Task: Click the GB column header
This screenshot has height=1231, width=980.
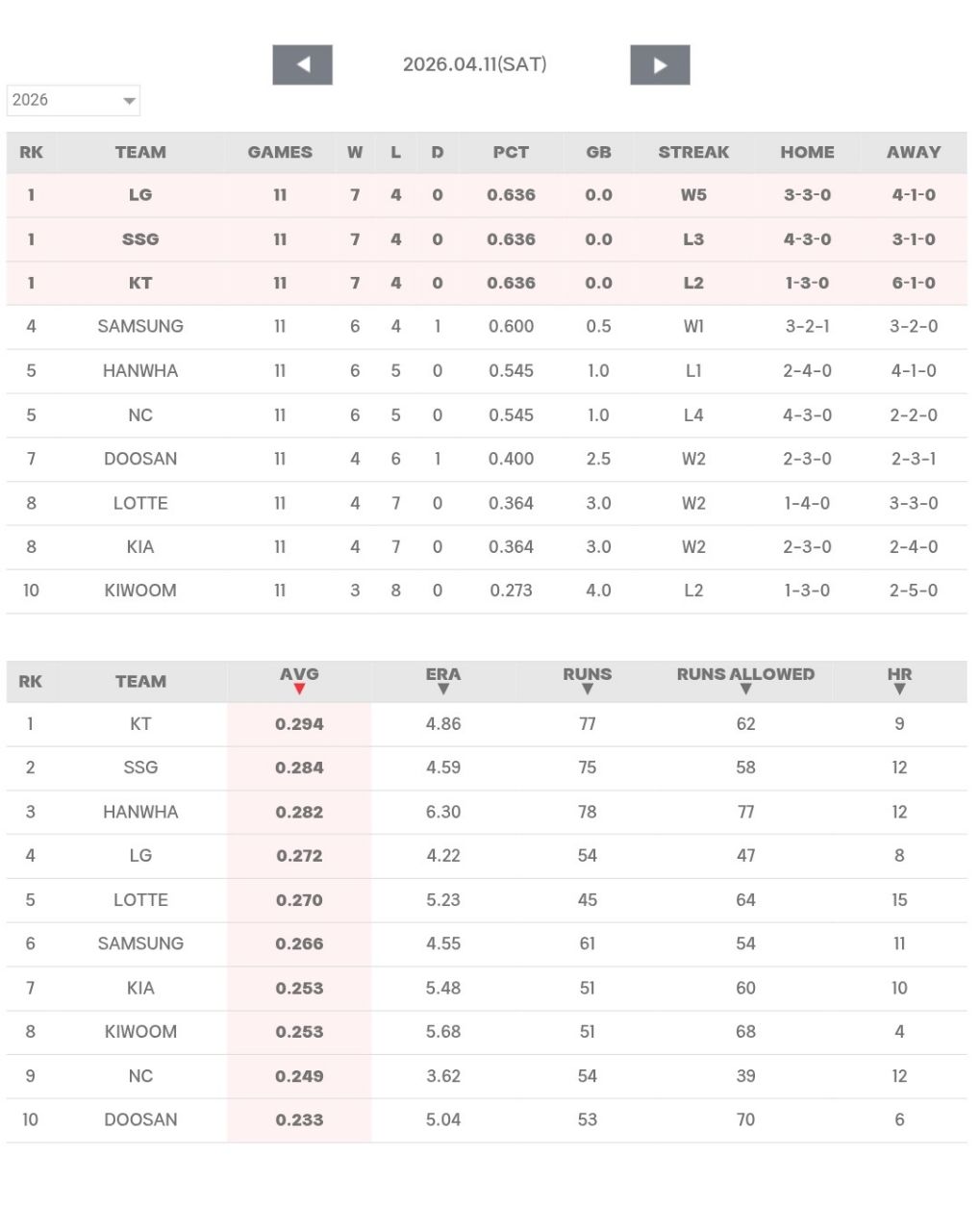Action: (x=598, y=152)
